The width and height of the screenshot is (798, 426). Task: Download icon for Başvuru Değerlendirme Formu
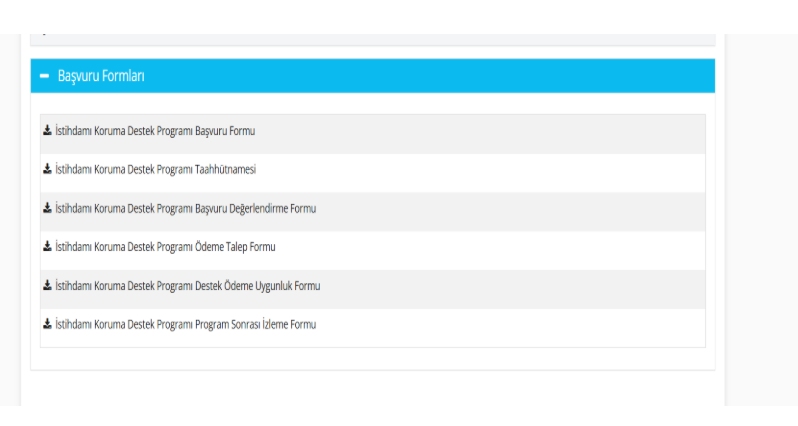pos(47,208)
